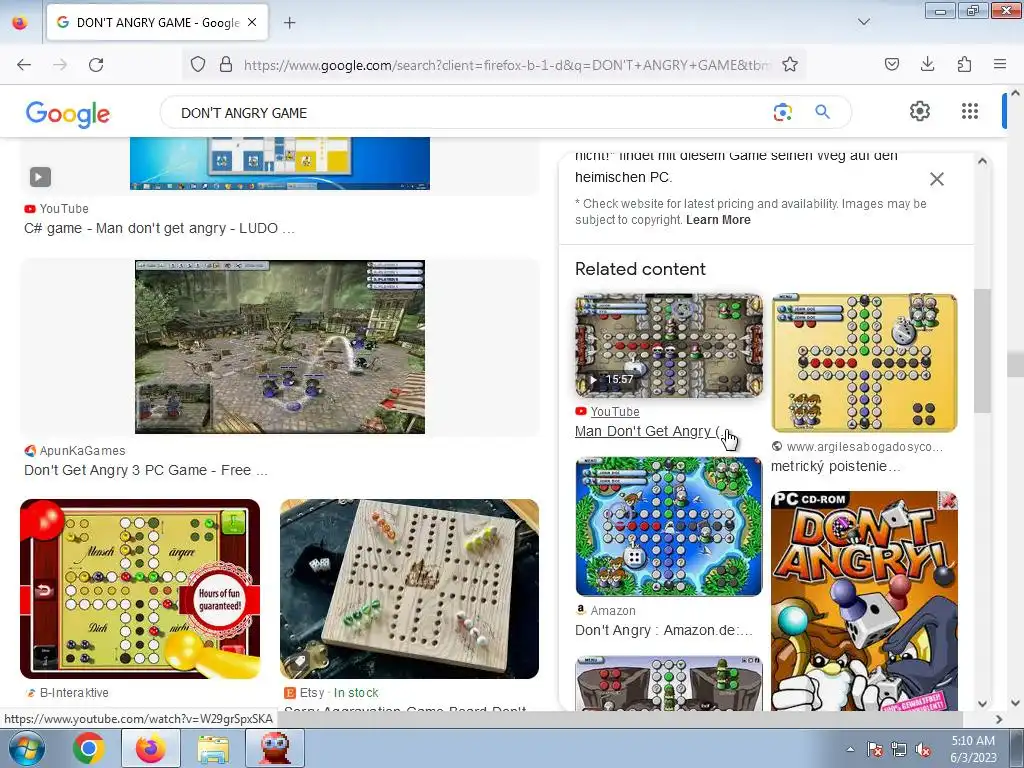Viewport: 1024px width, 768px height.
Task: Open the Google quick settings gear
Action: (x=920, y=111)
